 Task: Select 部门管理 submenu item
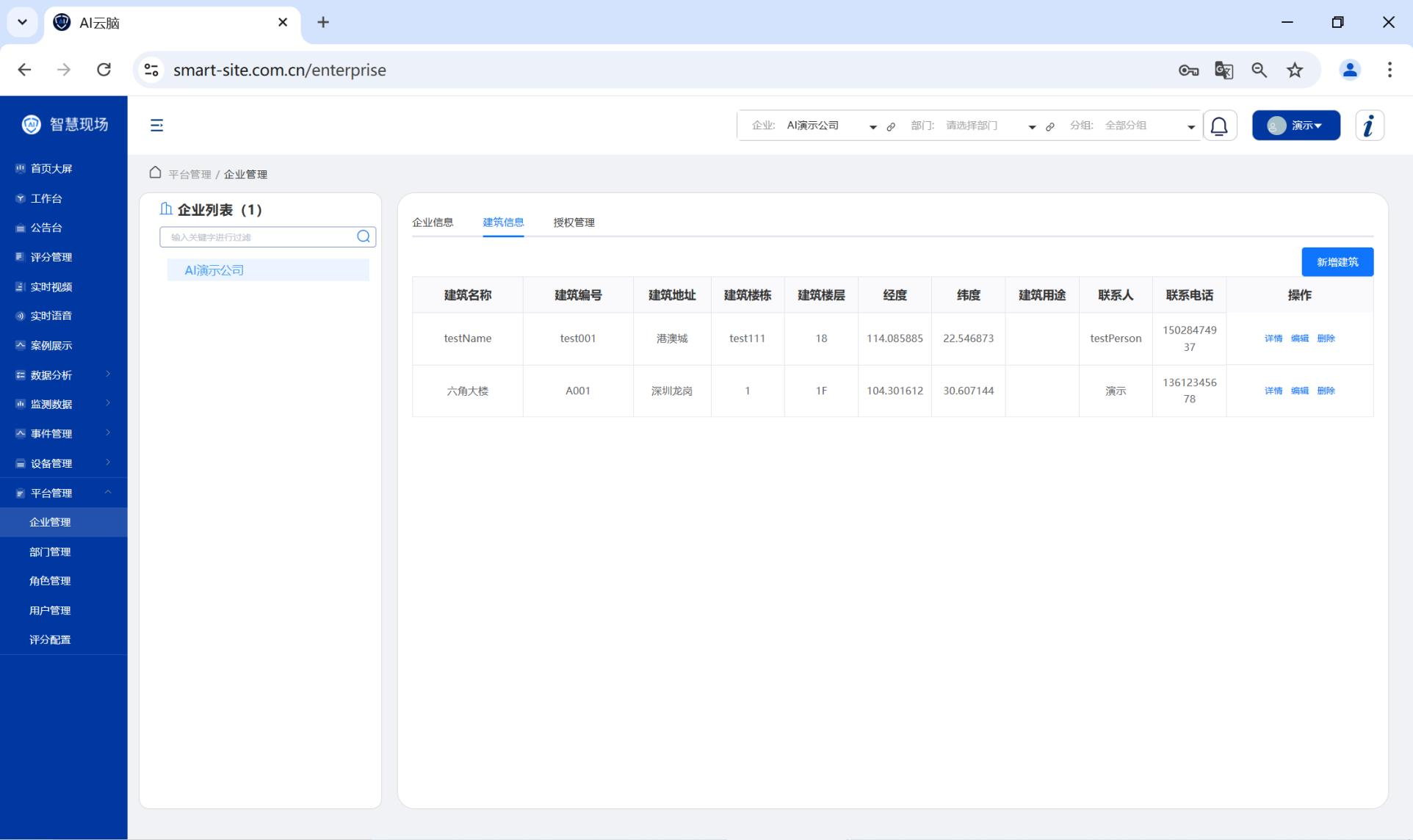point(63,551)
